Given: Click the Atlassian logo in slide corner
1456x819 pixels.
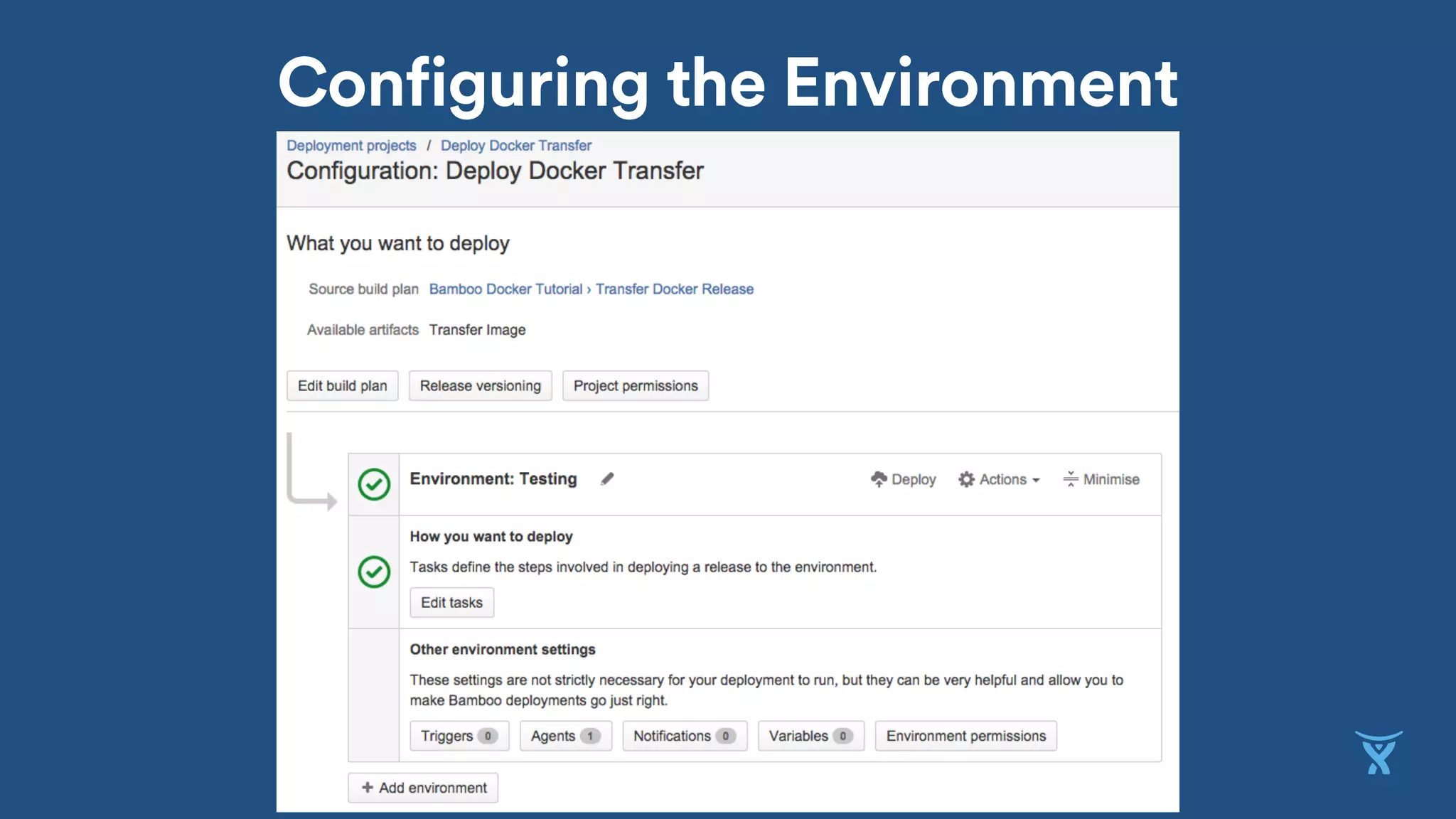Looking at the screenshot, I should coord(1379,752).
